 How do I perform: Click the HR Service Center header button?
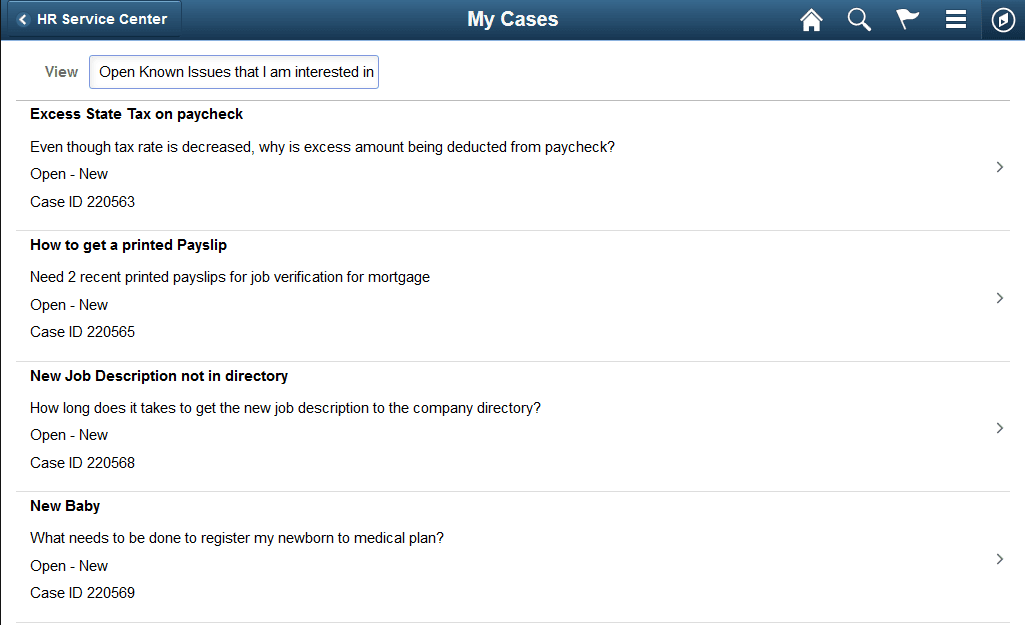point(95,18)
